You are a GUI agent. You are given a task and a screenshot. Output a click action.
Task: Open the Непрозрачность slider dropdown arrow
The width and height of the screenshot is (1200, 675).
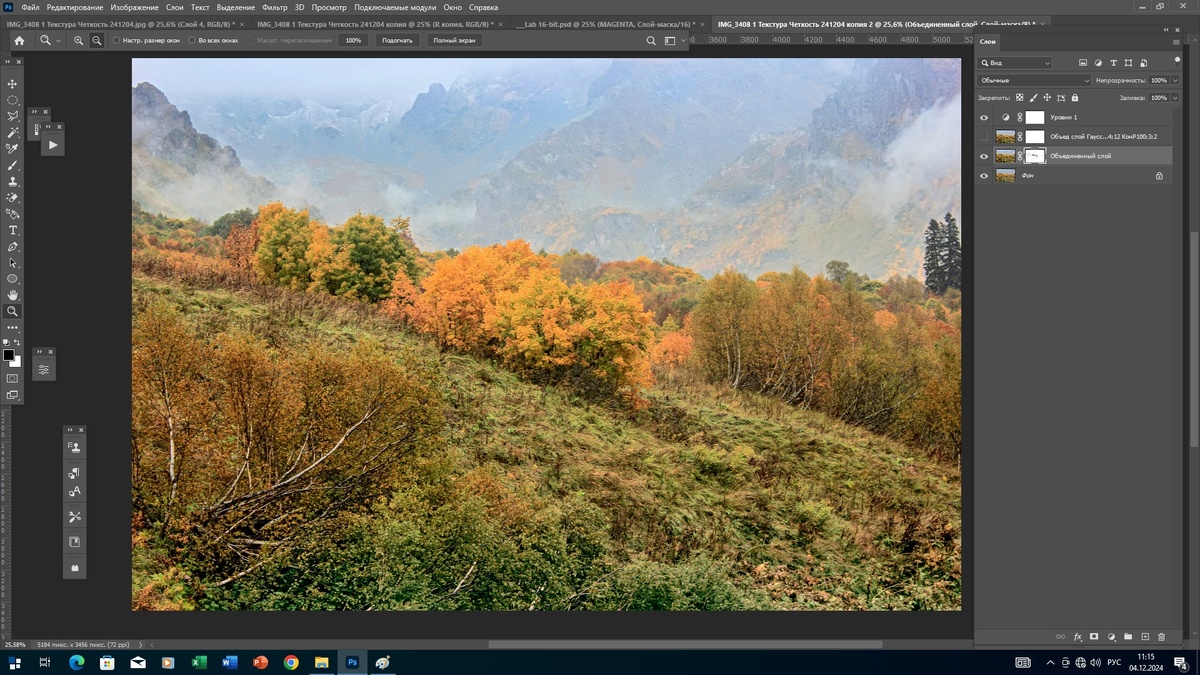pyautogui.click(x=1175, y=80)
